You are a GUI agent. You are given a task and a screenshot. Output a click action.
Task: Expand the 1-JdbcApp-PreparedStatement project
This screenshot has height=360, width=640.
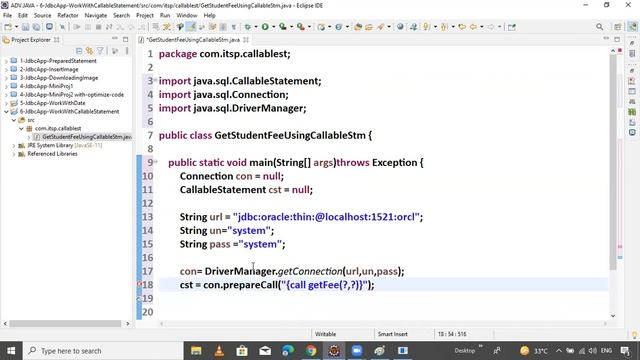[6, 61]
